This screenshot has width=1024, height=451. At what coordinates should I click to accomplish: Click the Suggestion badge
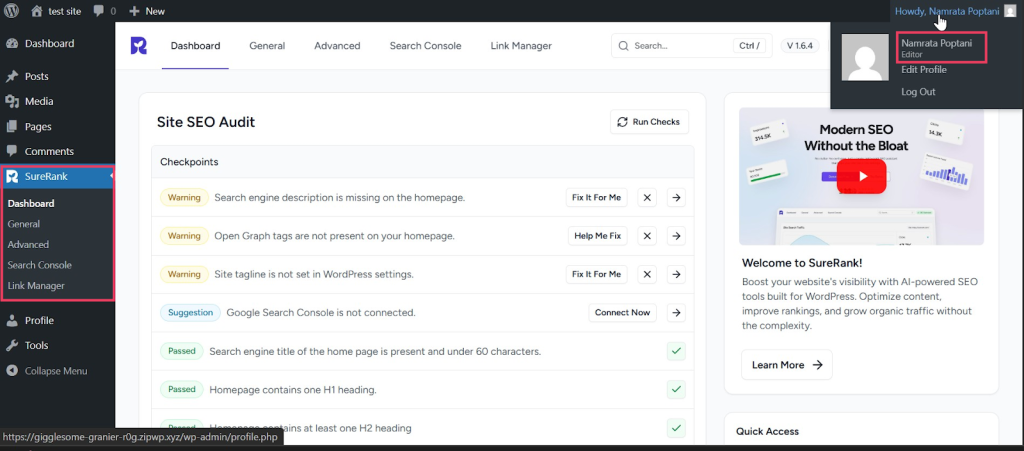(x=191, y=313)
